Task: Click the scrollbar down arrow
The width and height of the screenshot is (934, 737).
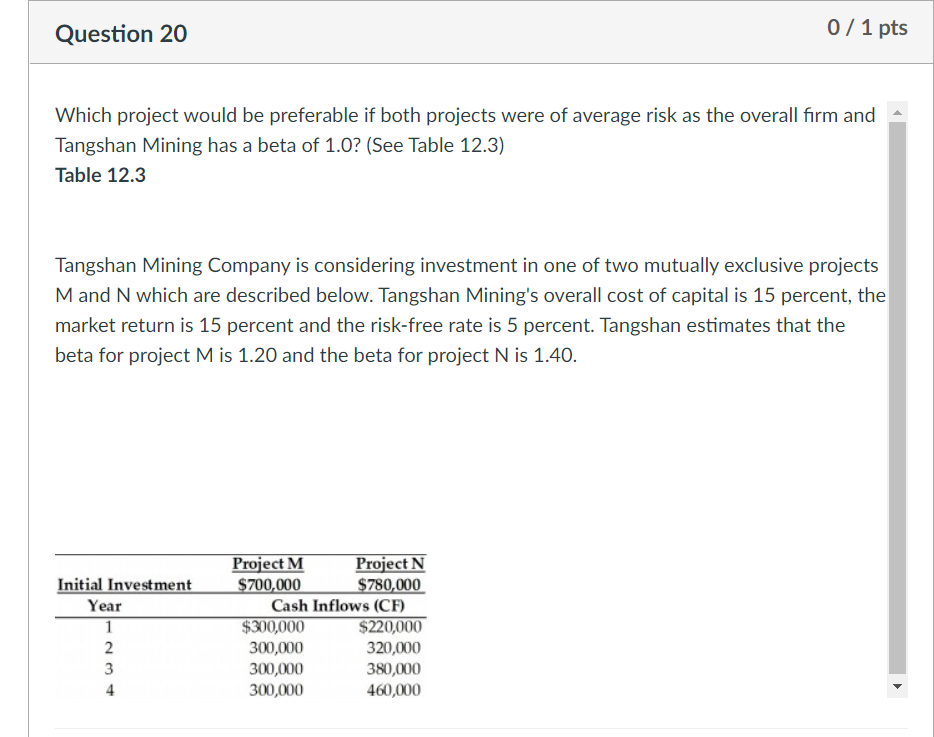Action: click(x=897, y=685)
